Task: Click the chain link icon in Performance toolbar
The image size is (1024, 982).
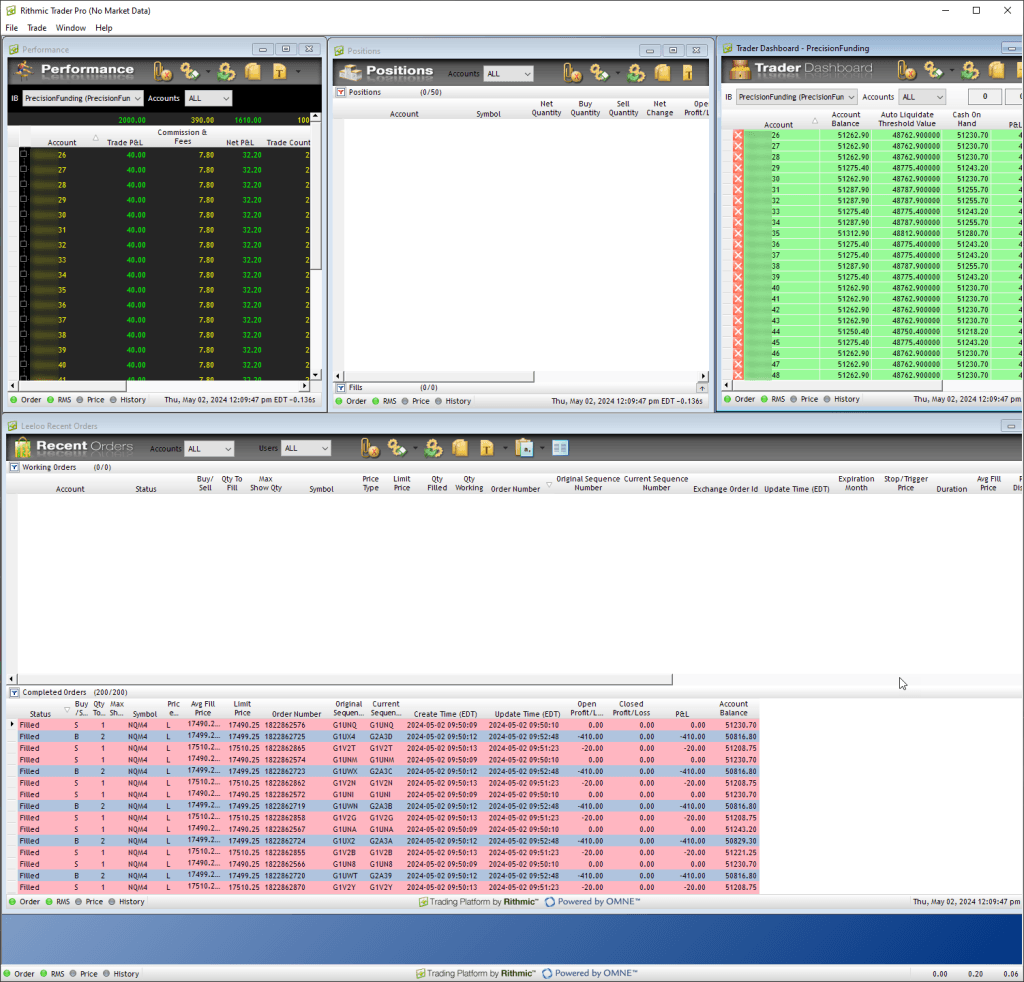Action: tap(189, 71)
